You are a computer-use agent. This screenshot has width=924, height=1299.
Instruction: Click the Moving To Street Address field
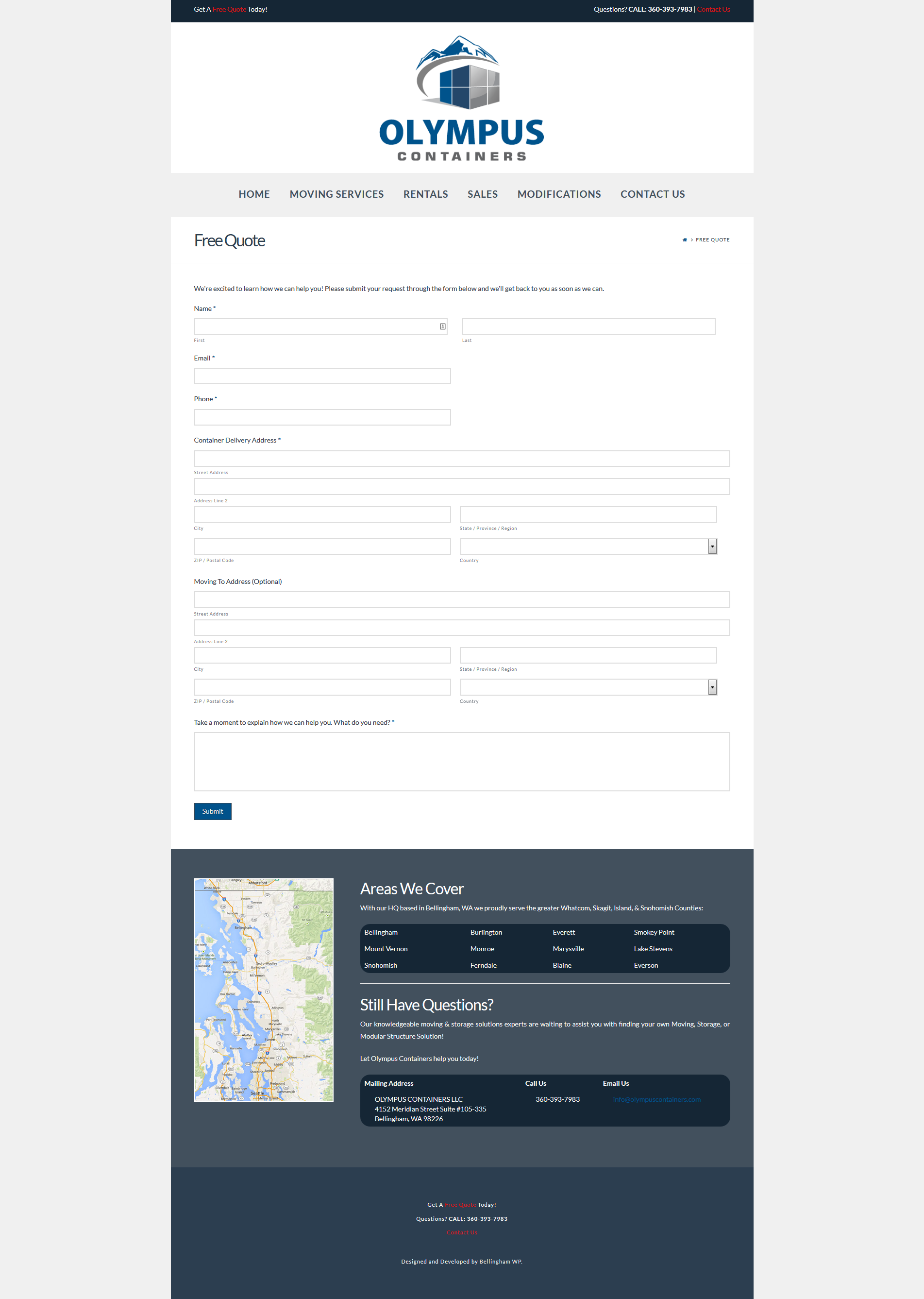tap(461, 599)
